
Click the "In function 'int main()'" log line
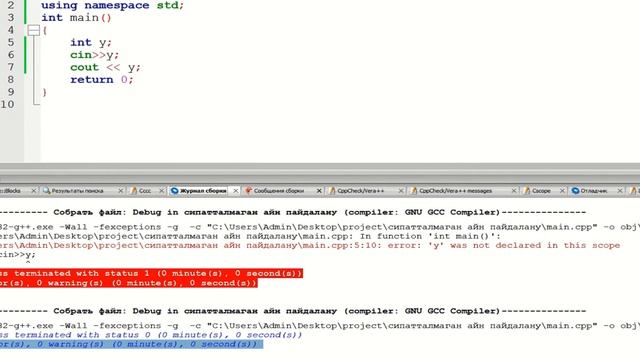point(250,236)
